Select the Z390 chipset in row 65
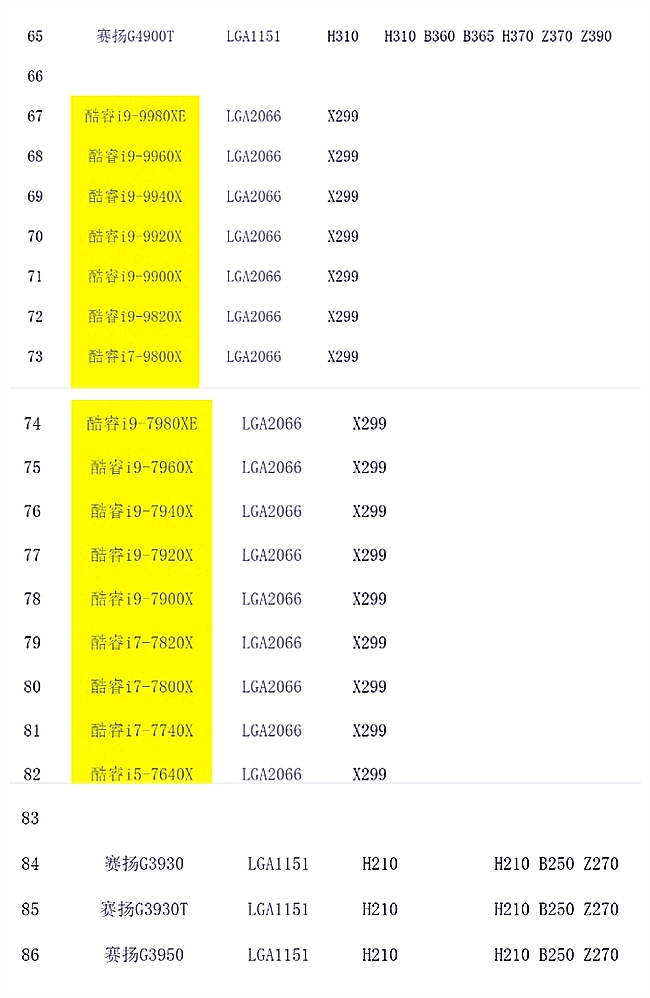Image resolution: width=650 pixels, height=998 pixels. click(x=596, y=36)
